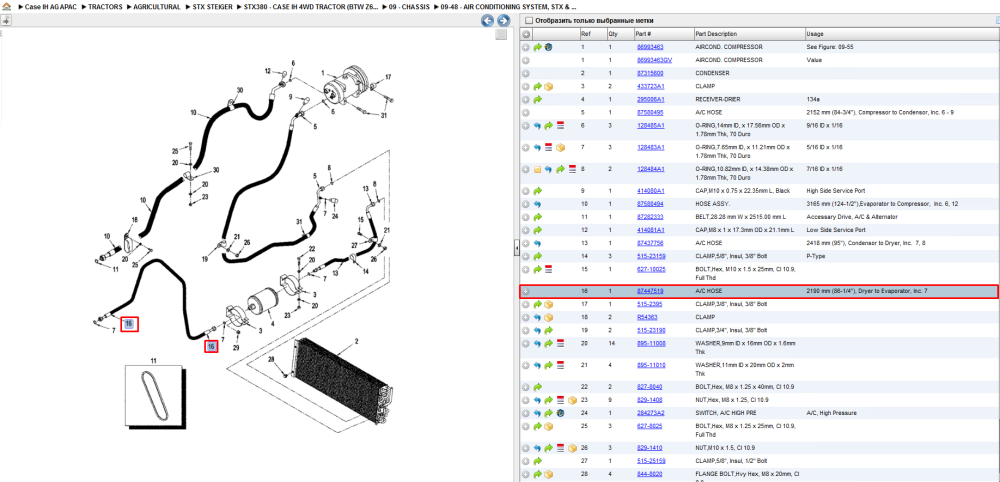
Task: Click the red list icon in the 128485A1 row
Action: [561, 126]
